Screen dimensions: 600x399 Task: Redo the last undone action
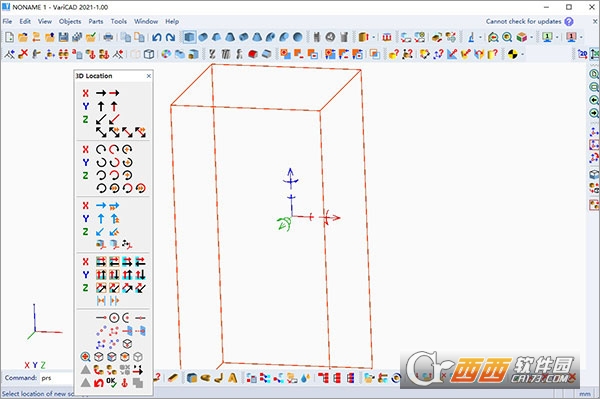tap(170, 37)
